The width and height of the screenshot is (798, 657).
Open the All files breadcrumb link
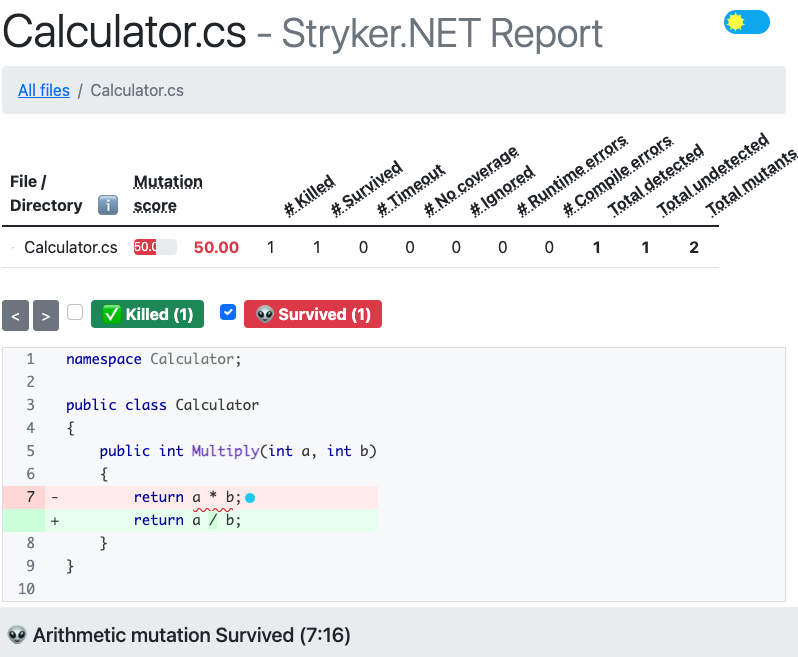[x=44, y=90]
